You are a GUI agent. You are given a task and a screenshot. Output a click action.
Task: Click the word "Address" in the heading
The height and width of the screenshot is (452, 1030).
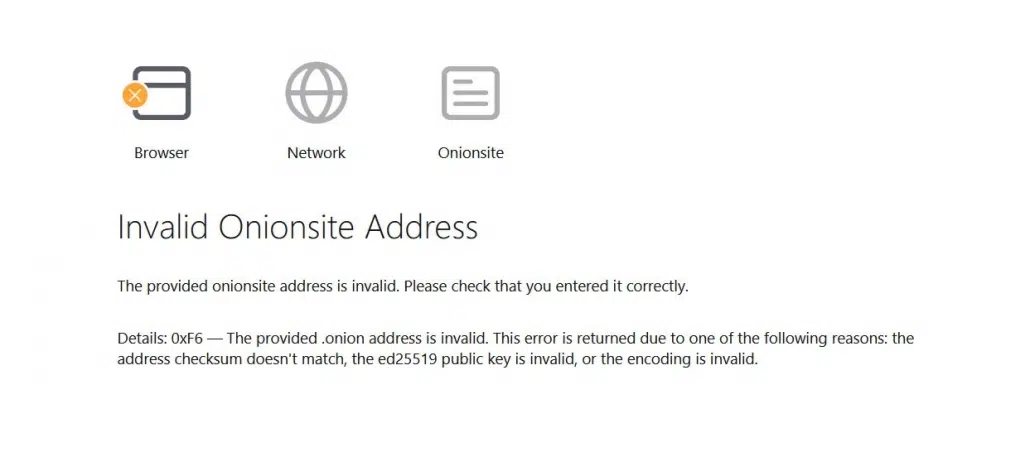(422, 227)
